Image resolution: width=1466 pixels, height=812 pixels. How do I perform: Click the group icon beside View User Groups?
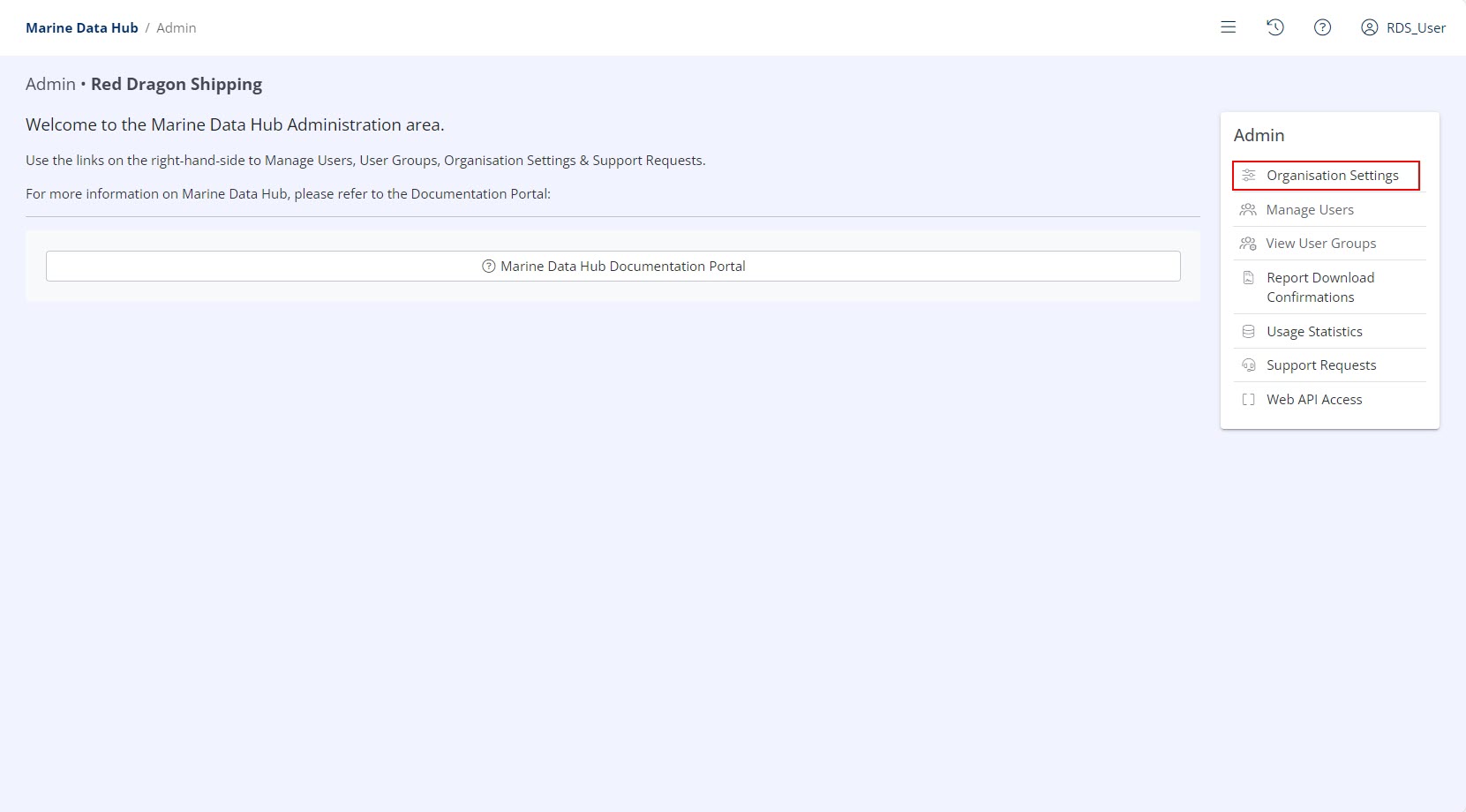[x=1248, y=244]
